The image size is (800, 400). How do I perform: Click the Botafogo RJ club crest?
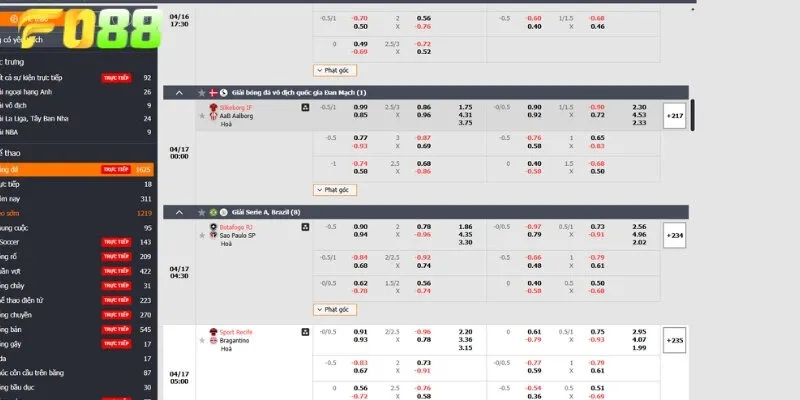pos(213,227)
